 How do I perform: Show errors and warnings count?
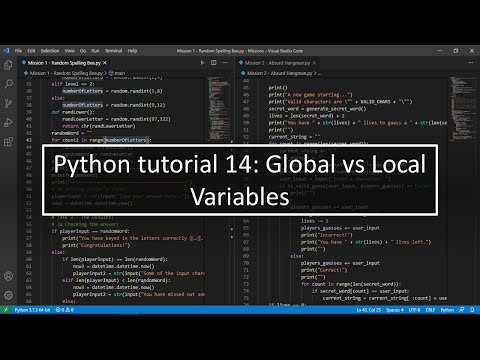coord(65,310)
